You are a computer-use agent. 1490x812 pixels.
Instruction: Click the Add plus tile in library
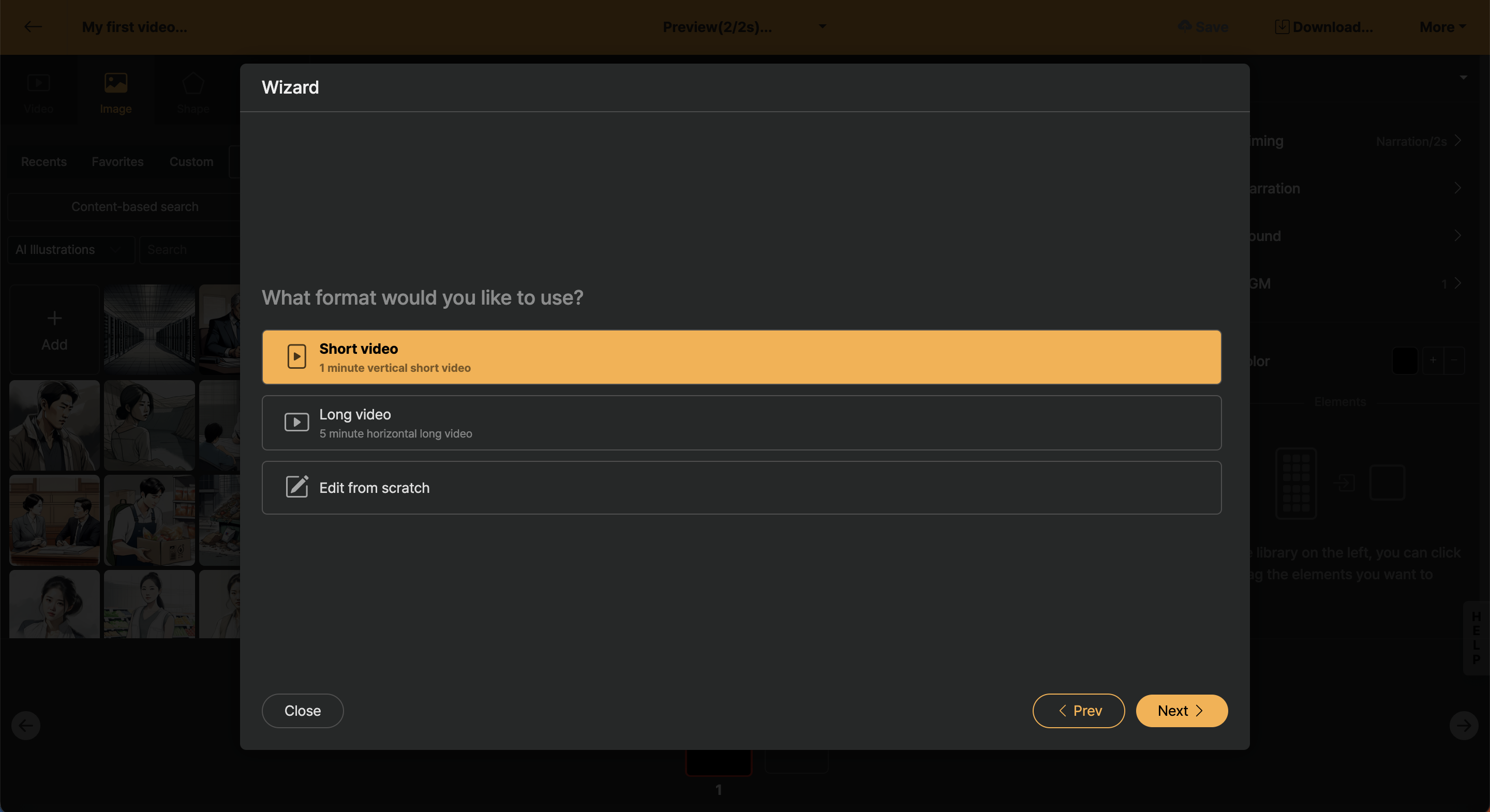coord(54,329)
